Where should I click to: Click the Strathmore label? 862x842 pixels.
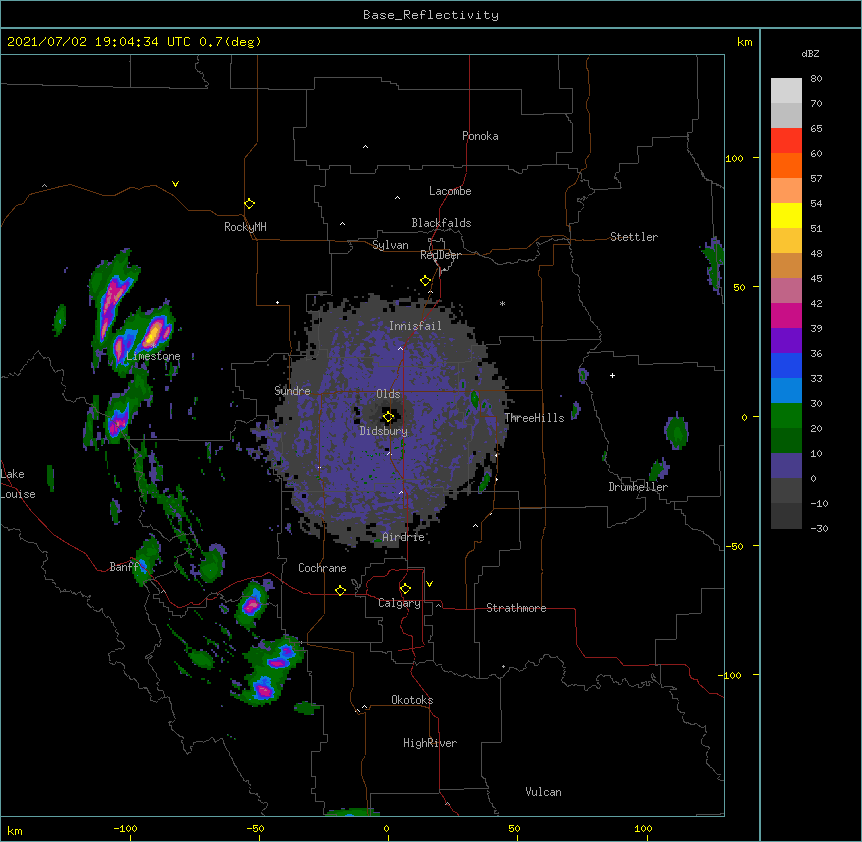[516, 608]
